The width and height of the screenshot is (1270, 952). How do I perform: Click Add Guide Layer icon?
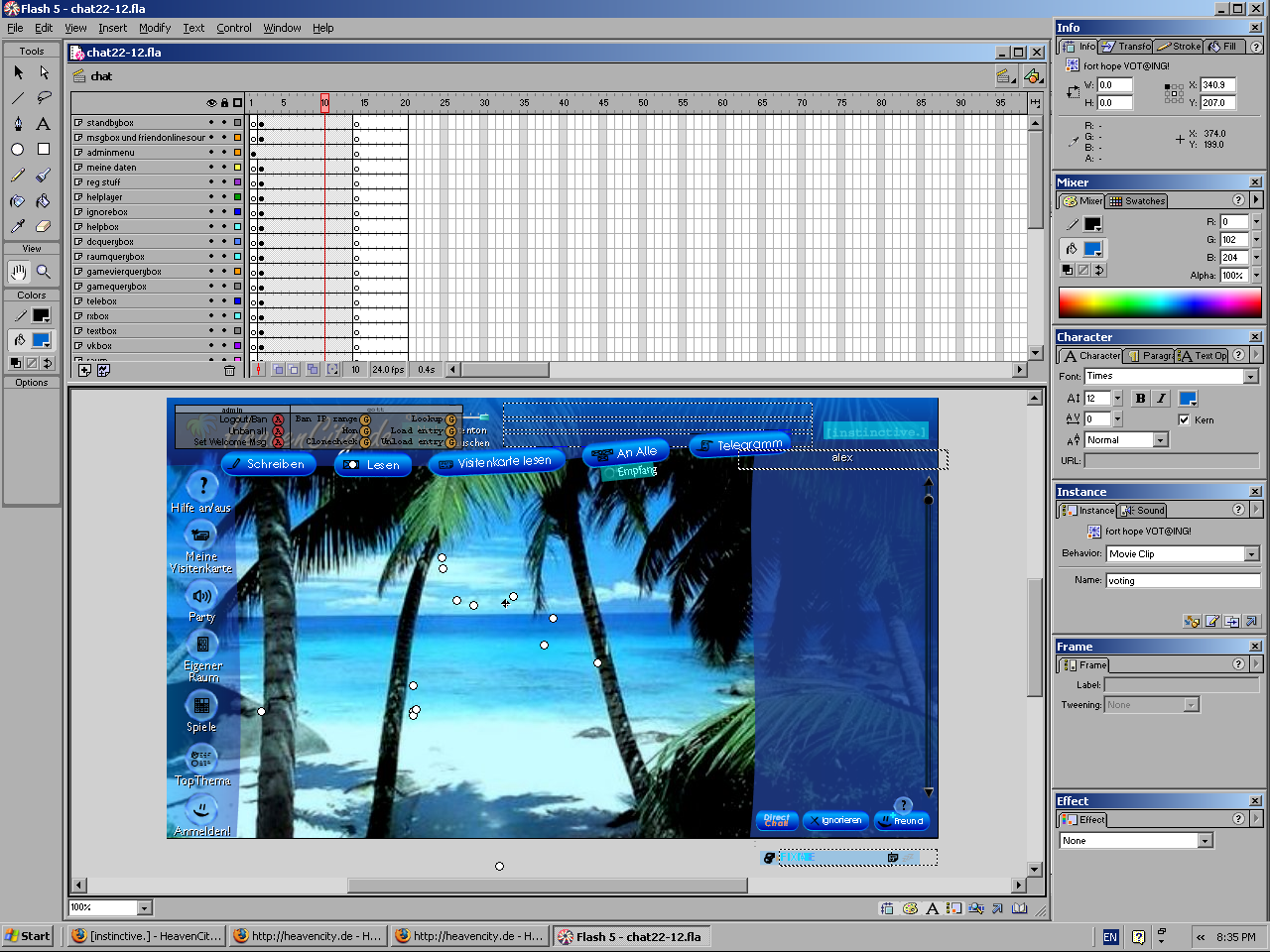[103, 370]
